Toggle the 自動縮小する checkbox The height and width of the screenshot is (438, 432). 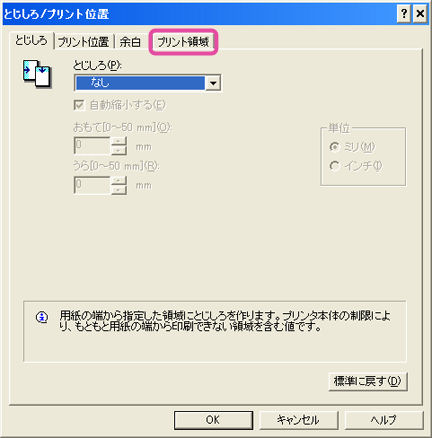(79, 105)
